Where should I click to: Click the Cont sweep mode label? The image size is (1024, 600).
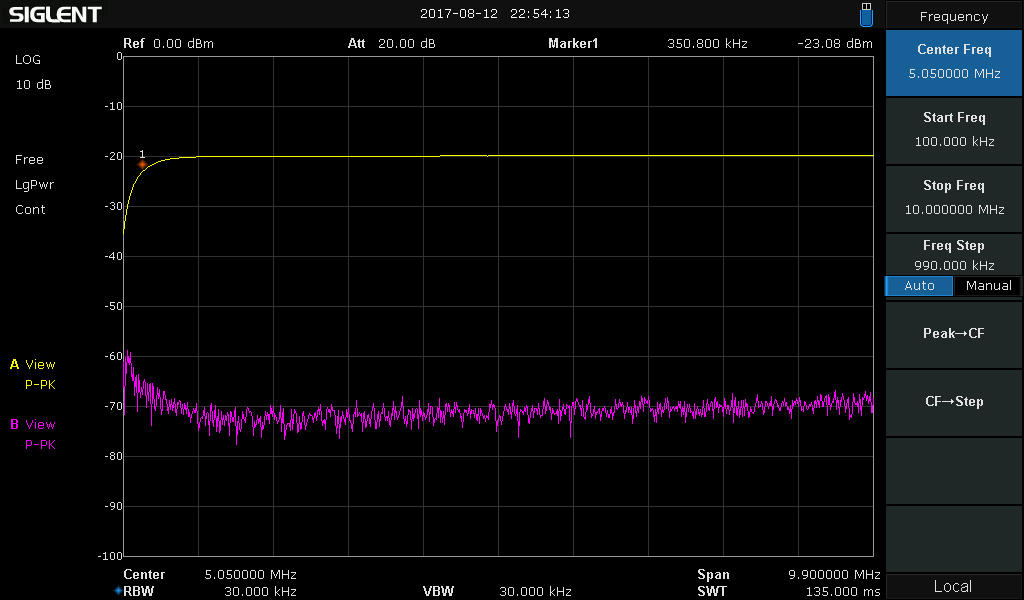[30, 210]
